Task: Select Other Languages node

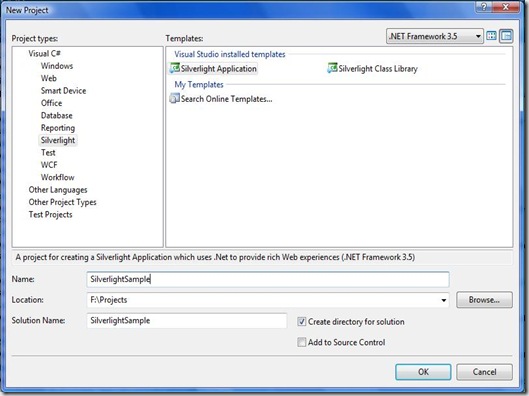Action: tap(58, 190)
